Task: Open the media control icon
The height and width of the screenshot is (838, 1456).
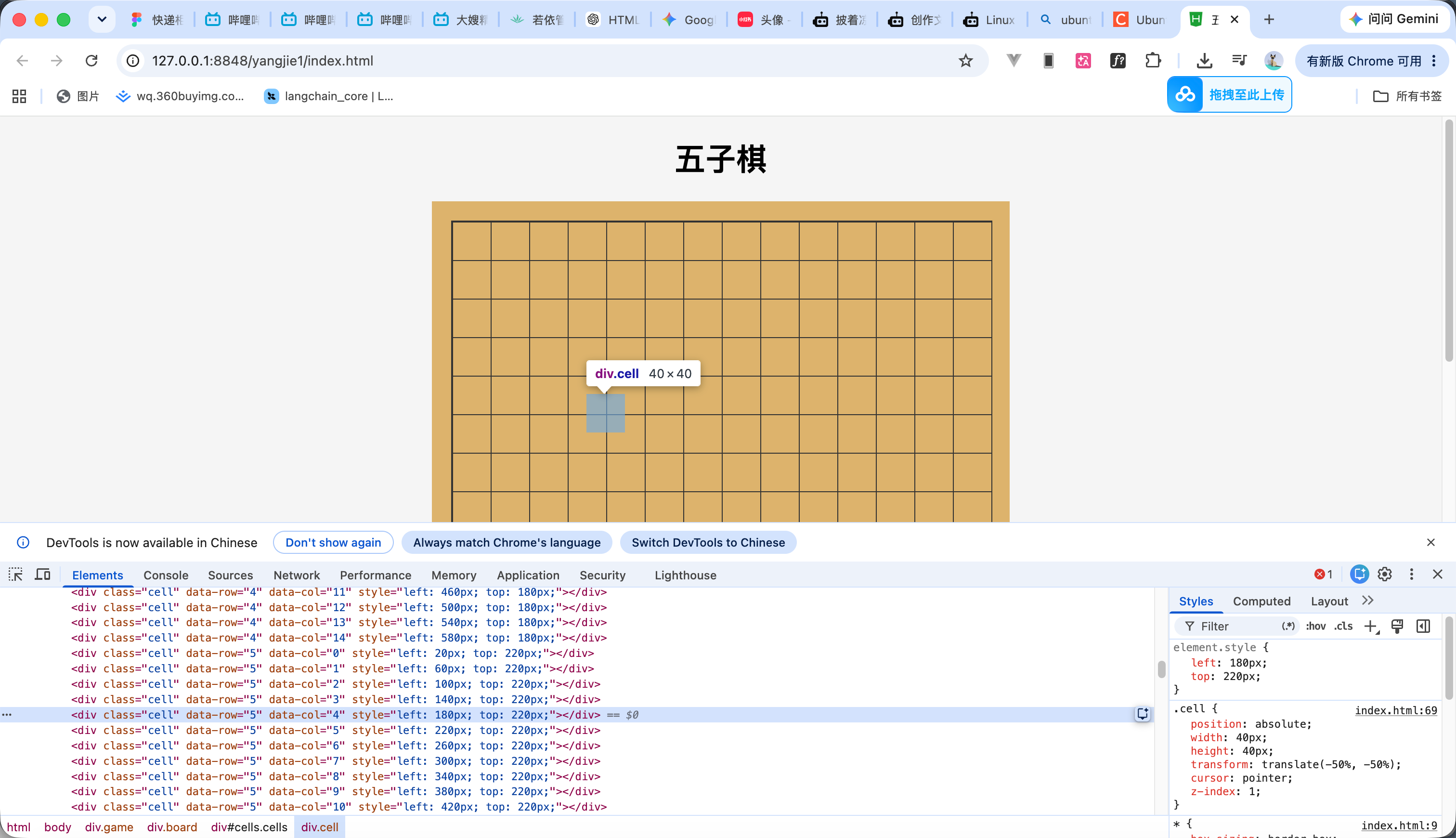Action: point(1239,60)
